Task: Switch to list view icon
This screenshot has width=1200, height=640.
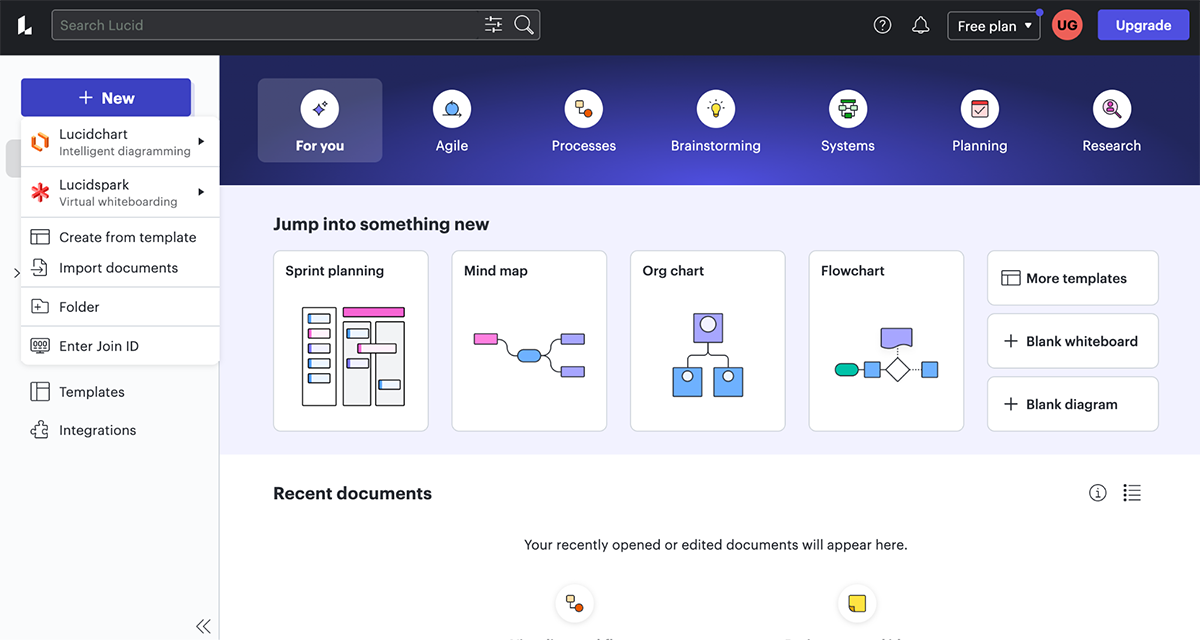Action: 1132,493
